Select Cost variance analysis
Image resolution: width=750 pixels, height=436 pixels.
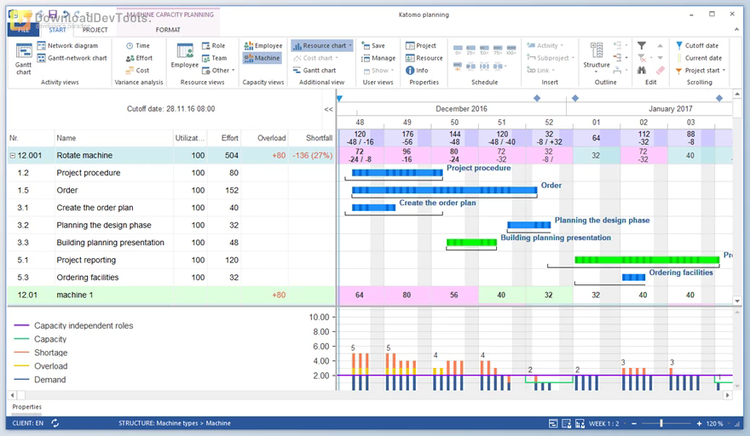[x=138, y=70]
